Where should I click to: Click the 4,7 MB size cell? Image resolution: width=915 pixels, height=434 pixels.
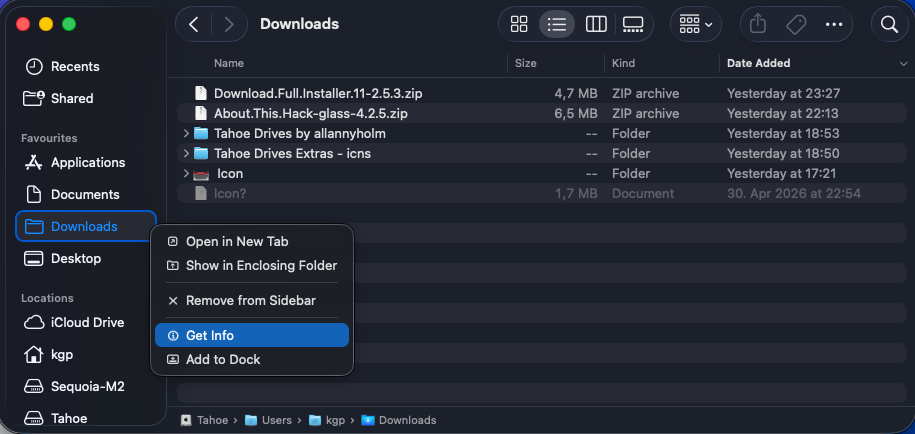(575, 93)
